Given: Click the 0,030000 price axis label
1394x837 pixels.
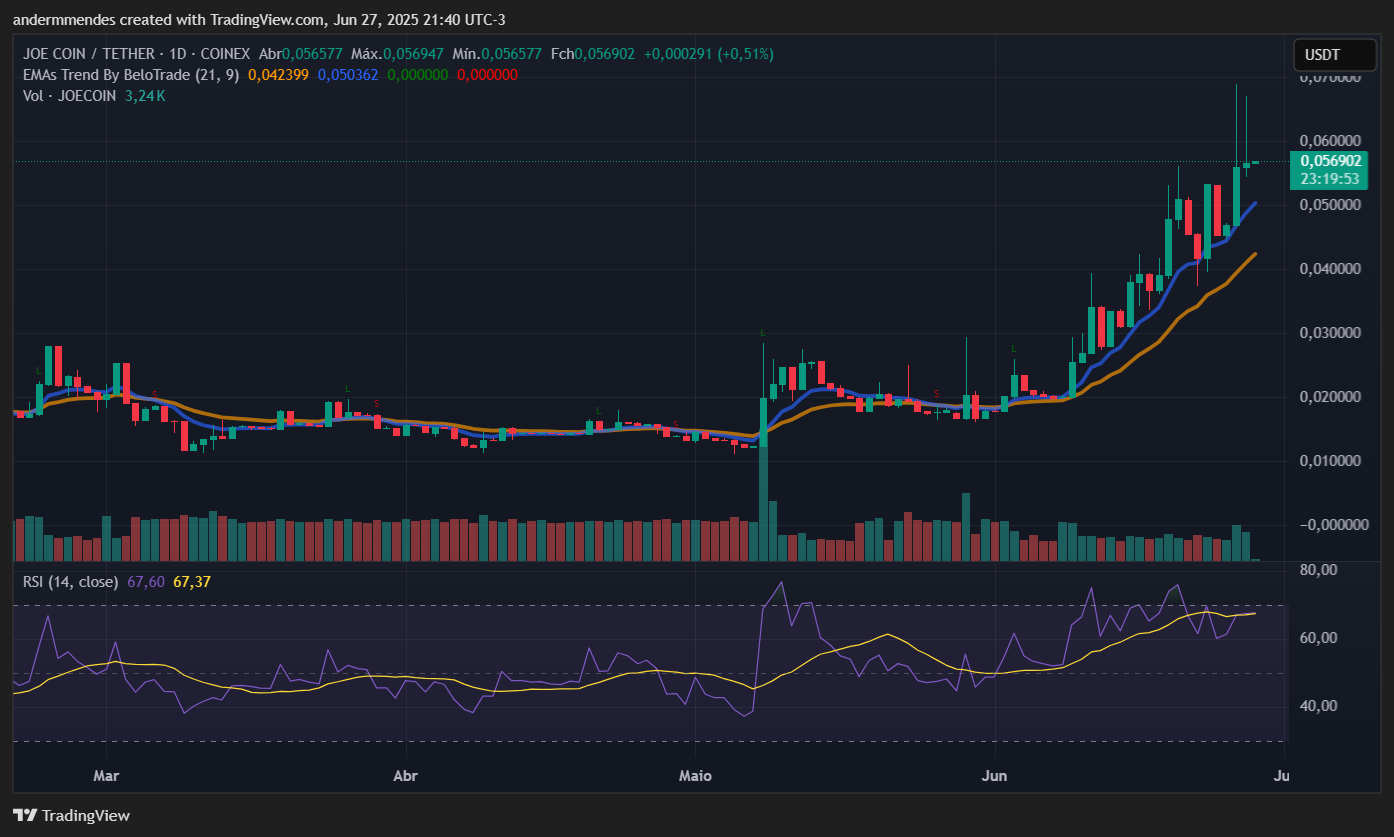Looking at the screenshot, I should 1331,332.
